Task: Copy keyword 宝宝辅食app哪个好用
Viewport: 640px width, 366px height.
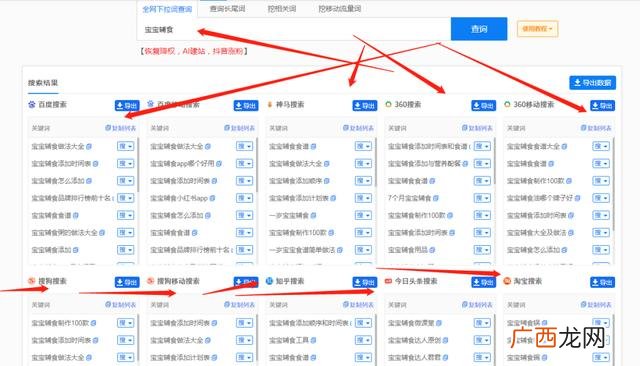Action: pyautogui.click(x=219, y=164)
